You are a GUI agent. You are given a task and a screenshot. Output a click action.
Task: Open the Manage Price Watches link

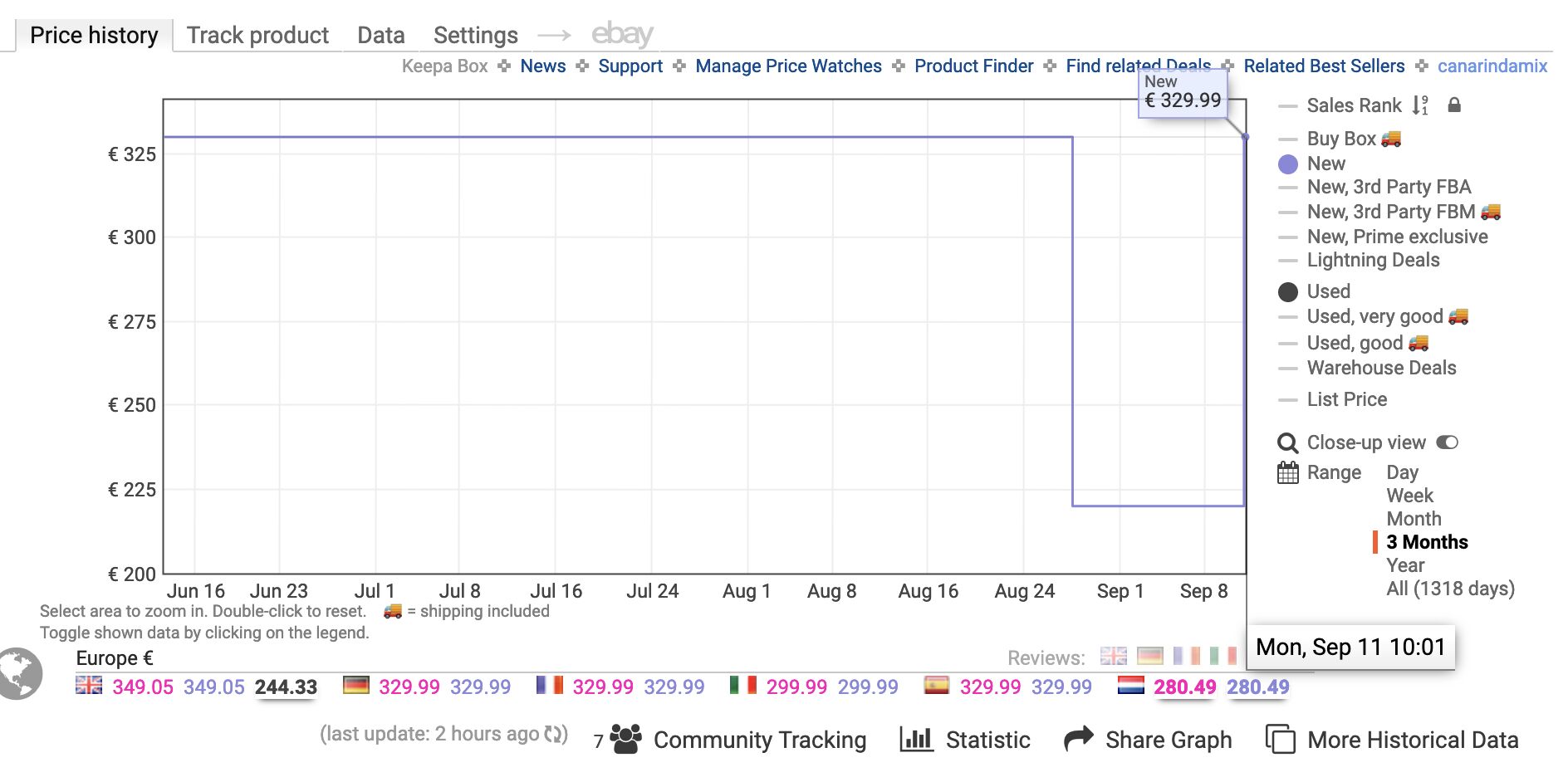click(x=788, y=66)
